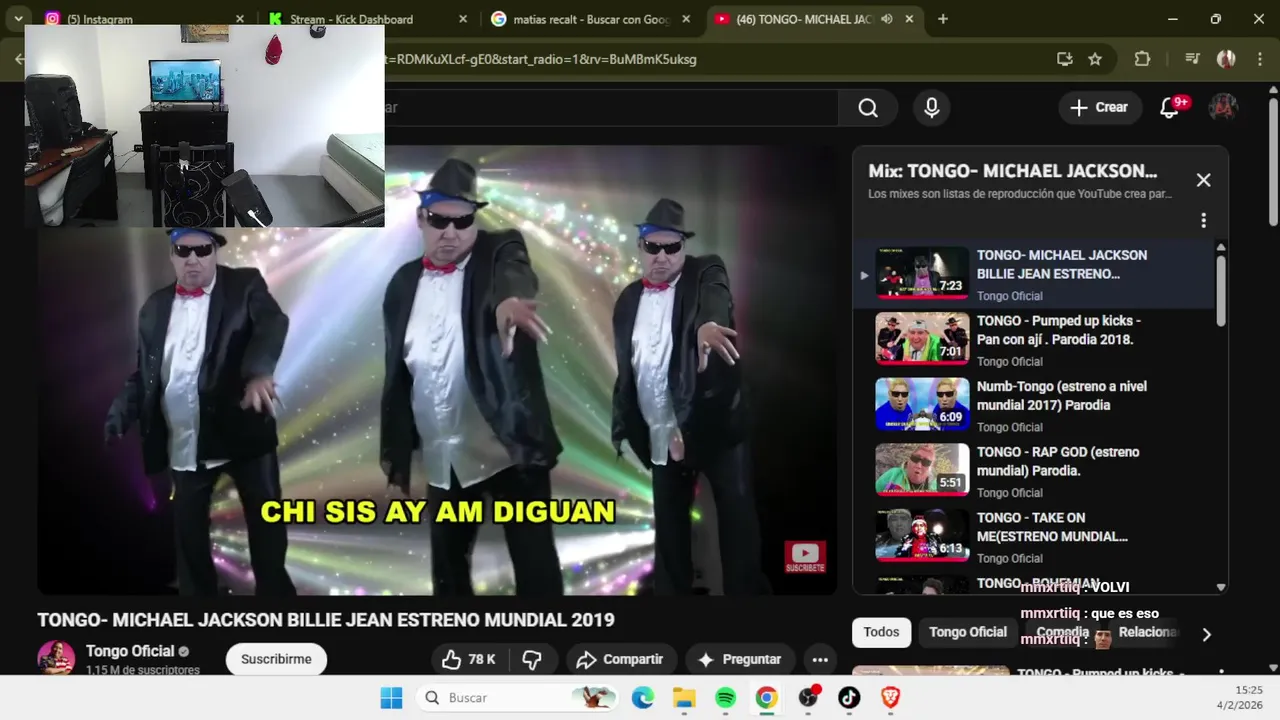Open Brave browser from taskbar
Viewport: 1280px width, 720px height.
890,698
